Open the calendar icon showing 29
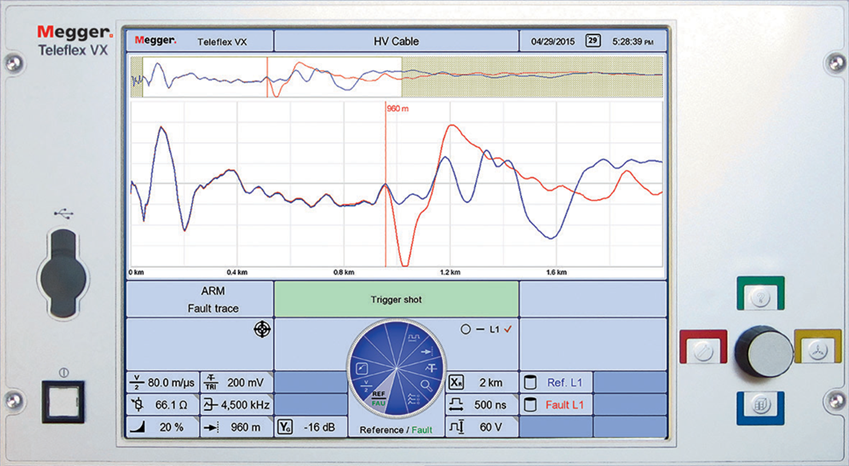Screen dimensions: 849x466 [x=593, y=41]
